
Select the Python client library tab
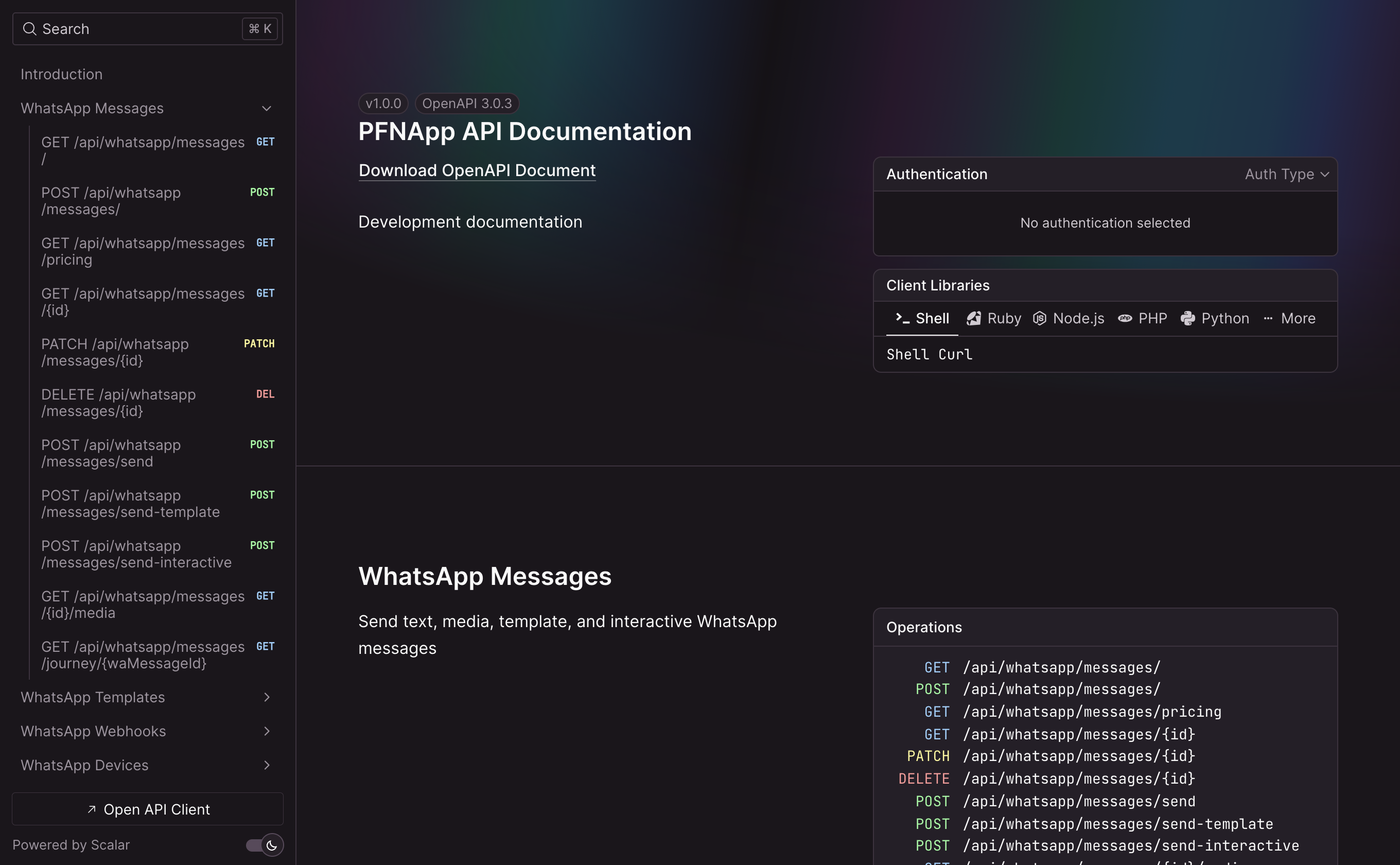(1215, 318)
